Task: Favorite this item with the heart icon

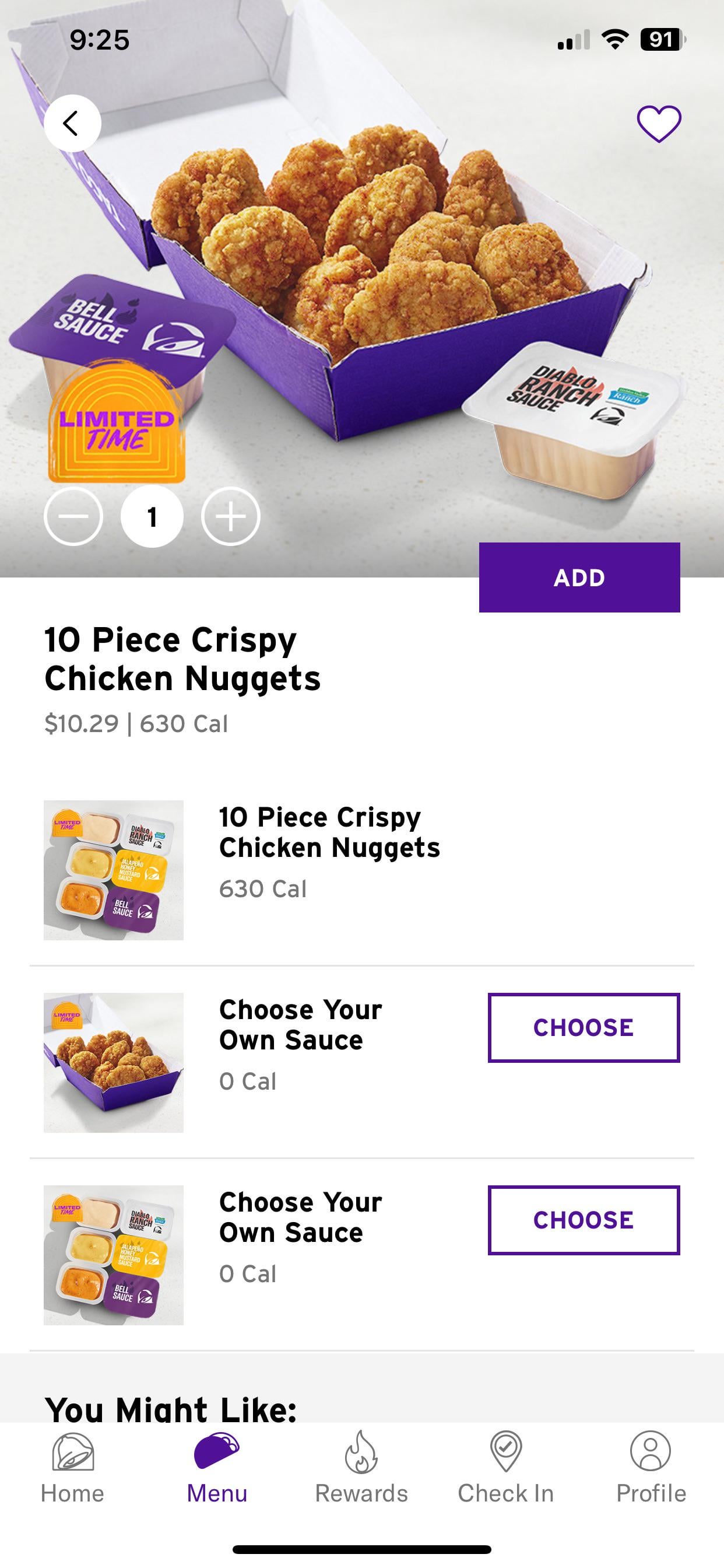Action: (658, 124)
